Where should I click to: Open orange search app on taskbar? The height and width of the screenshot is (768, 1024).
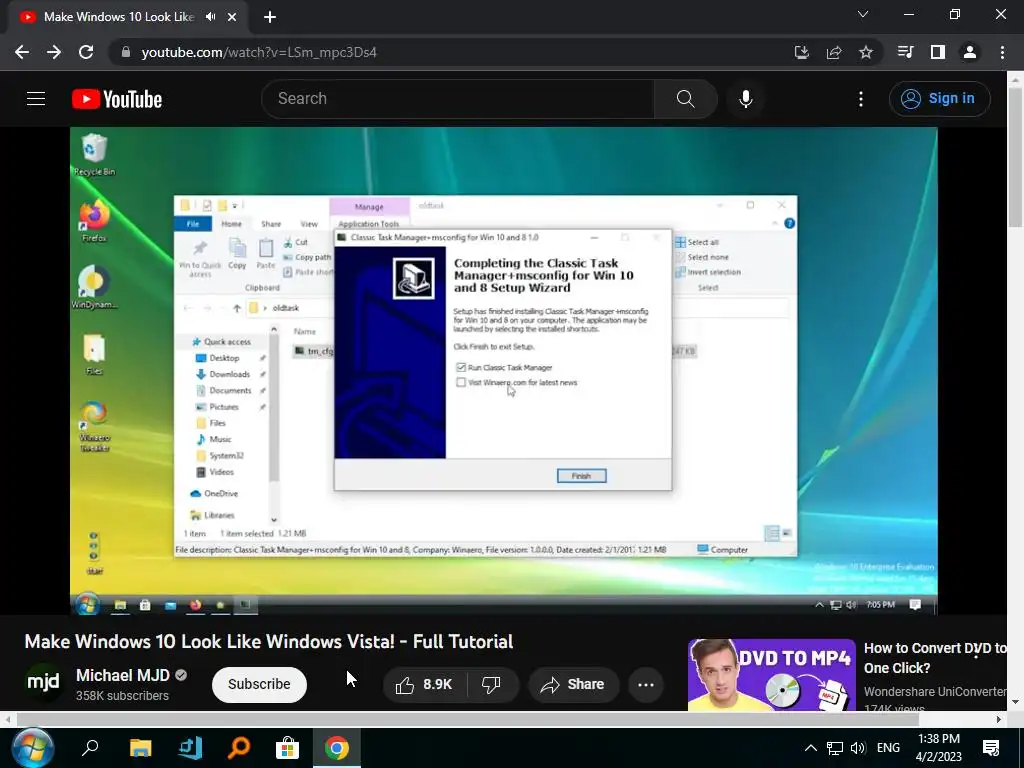(x=239, y=748)
